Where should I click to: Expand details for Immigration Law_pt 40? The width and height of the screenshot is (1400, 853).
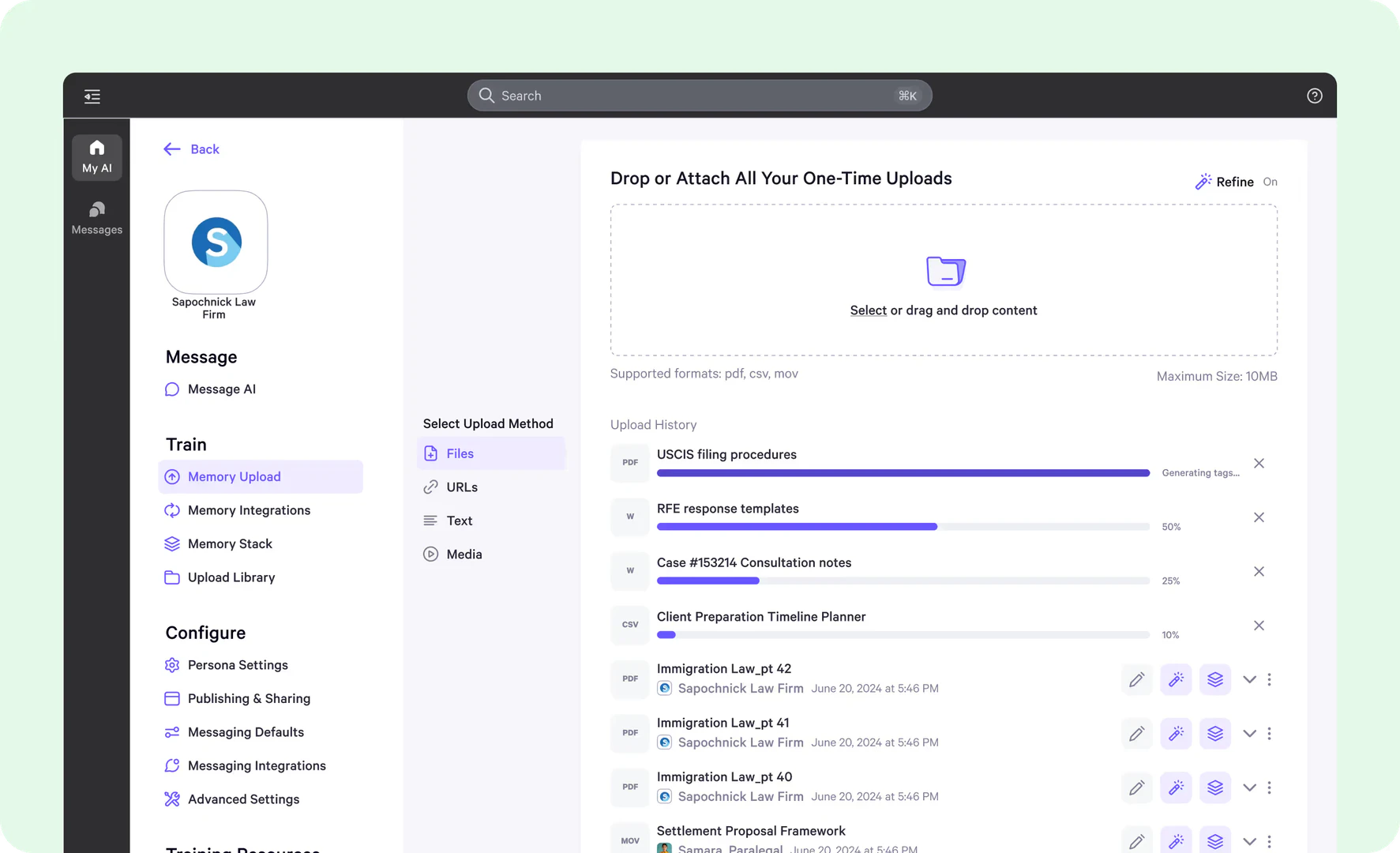click(1248, 787)
